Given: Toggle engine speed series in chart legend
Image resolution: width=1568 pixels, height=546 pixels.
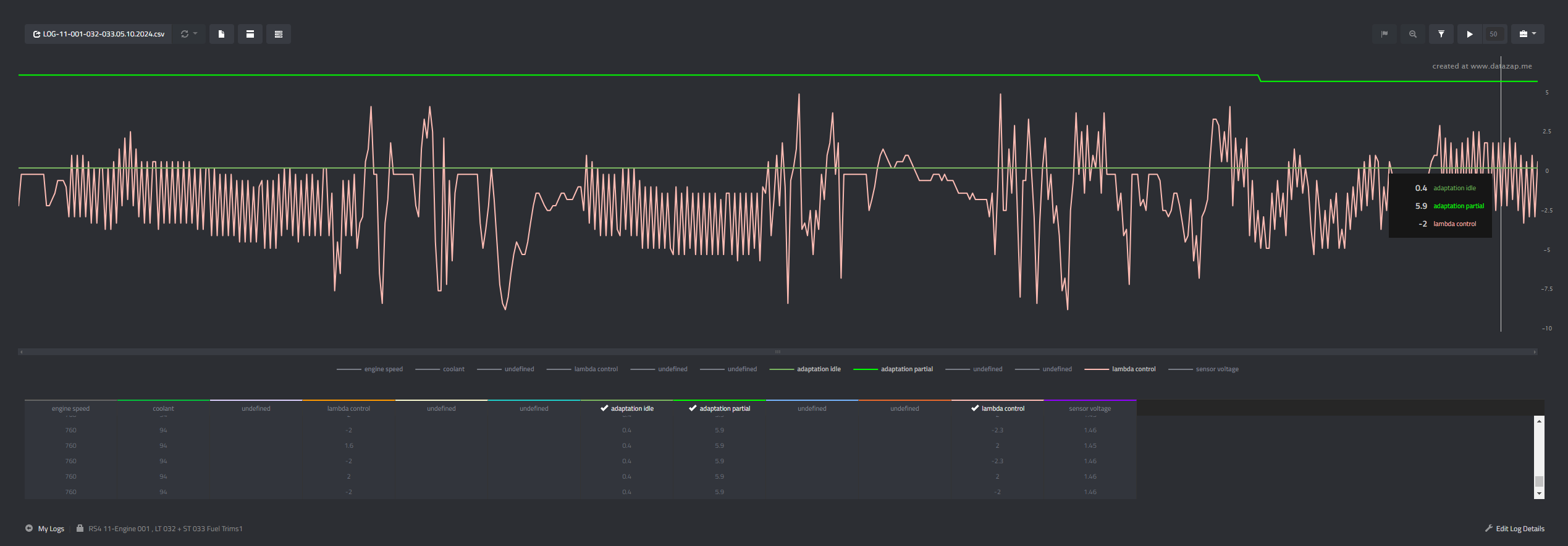Looking at the screenshot, I should click(x=369, y=369).
